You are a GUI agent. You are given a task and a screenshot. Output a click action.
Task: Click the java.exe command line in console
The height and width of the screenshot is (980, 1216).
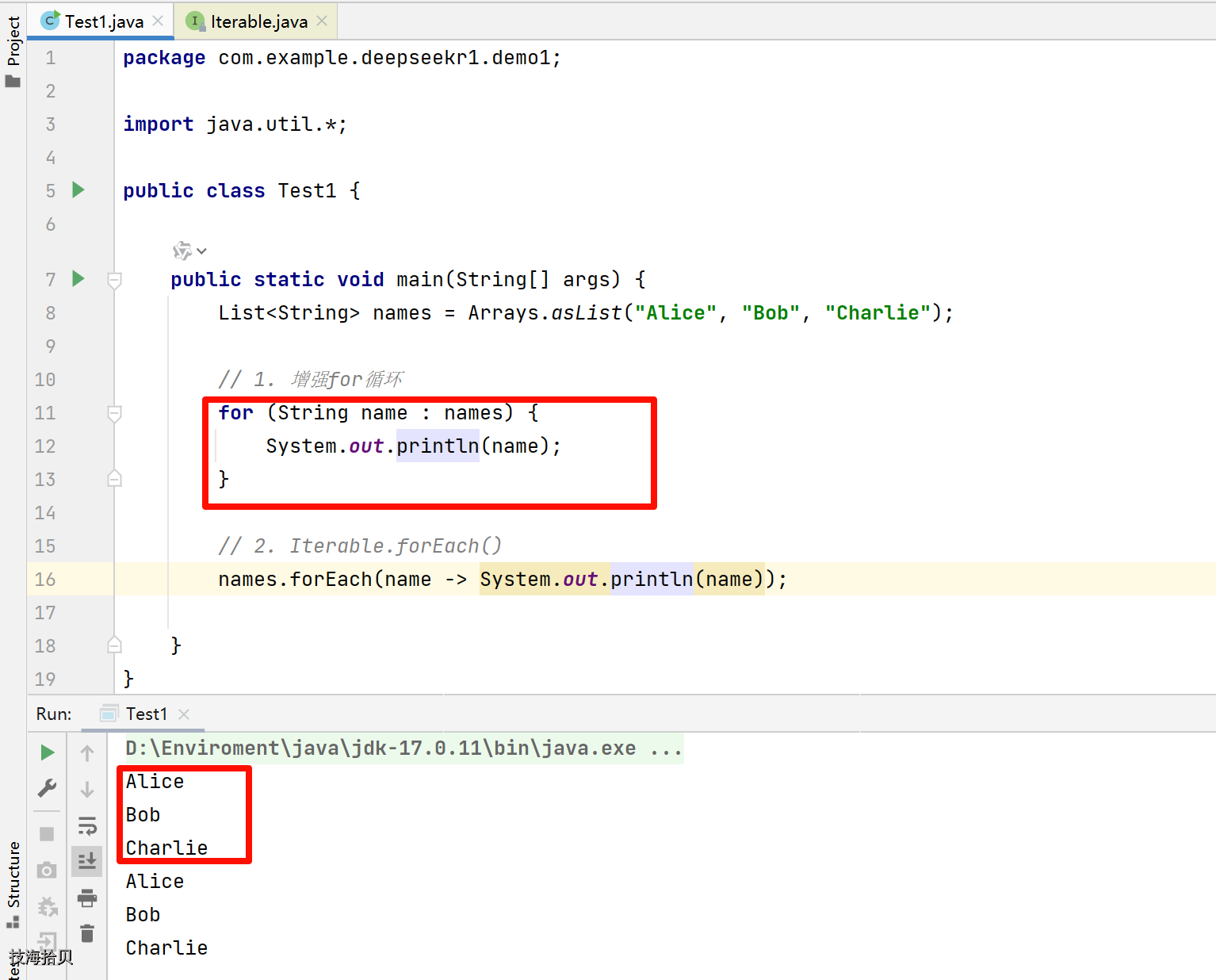tap(403, 748)
